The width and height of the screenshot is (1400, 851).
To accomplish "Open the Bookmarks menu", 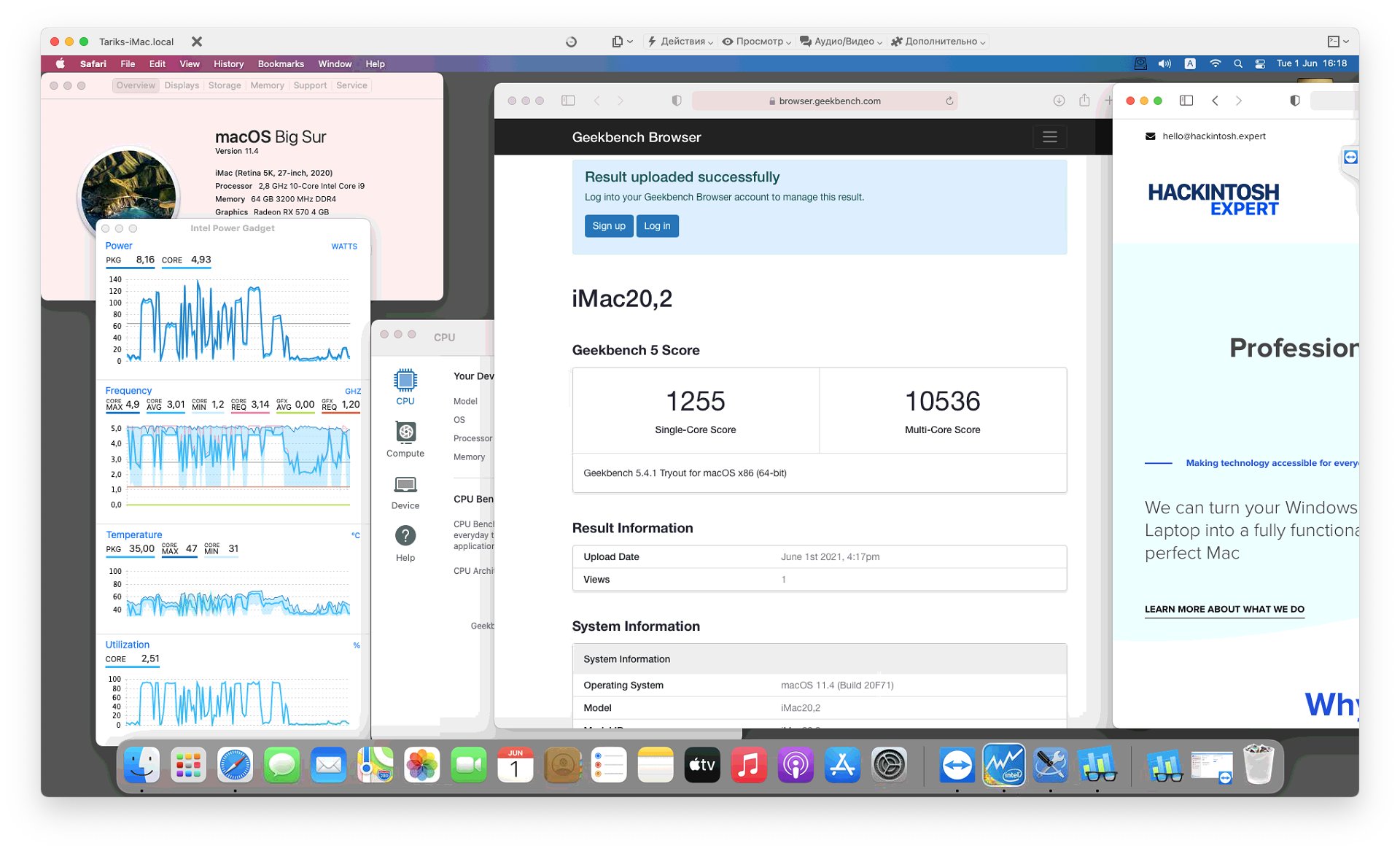I will pyautogui.click(x=281, y=64).
